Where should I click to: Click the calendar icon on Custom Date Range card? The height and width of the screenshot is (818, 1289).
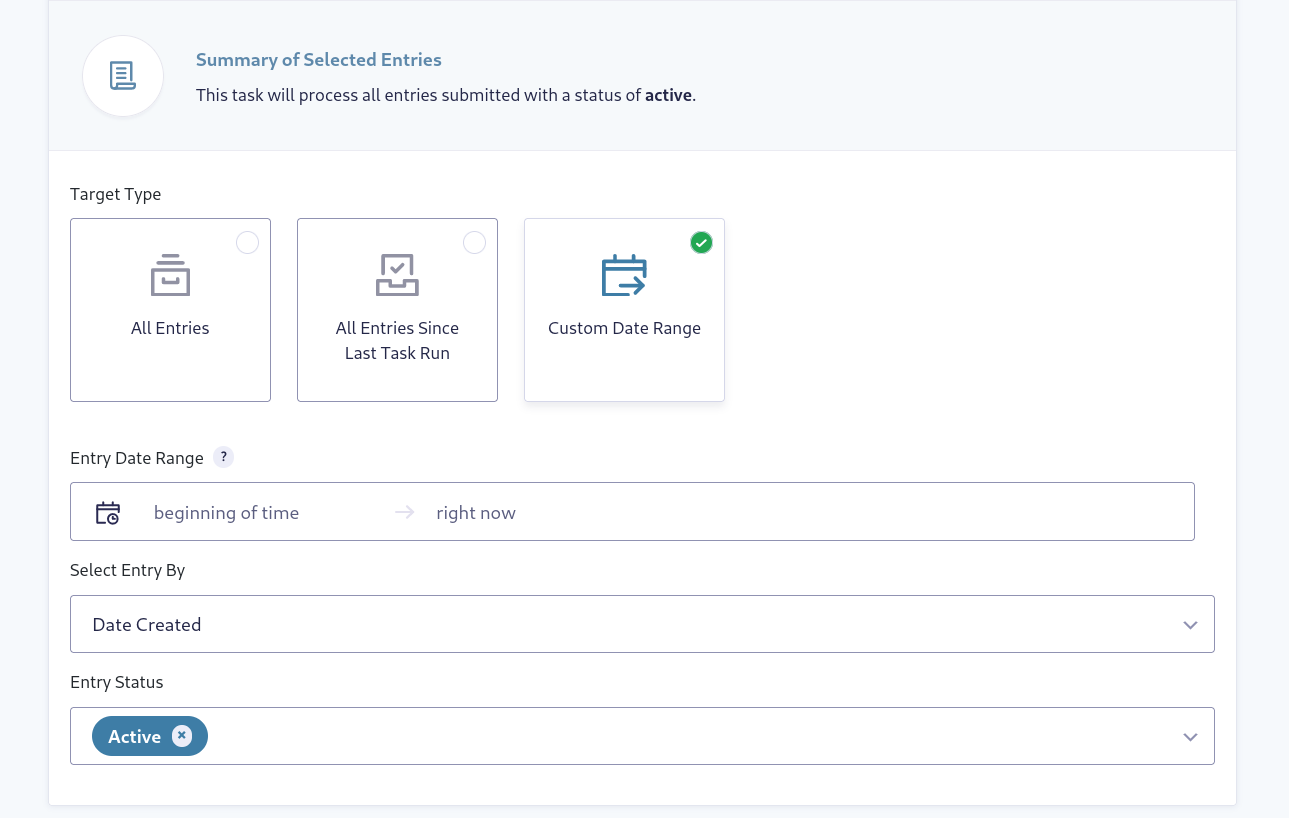624,273
